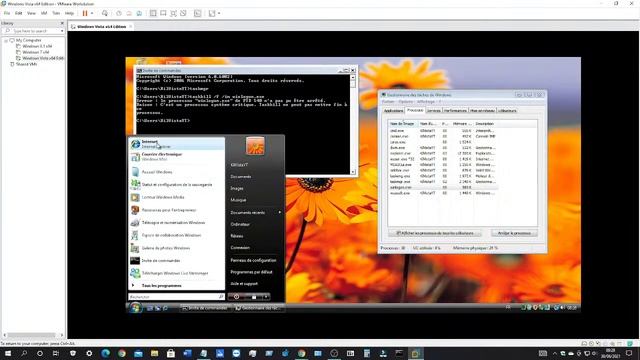Open Aide et support
This screenshot has width=640, height=360.
pyautogui.click(x=244, y=283)
